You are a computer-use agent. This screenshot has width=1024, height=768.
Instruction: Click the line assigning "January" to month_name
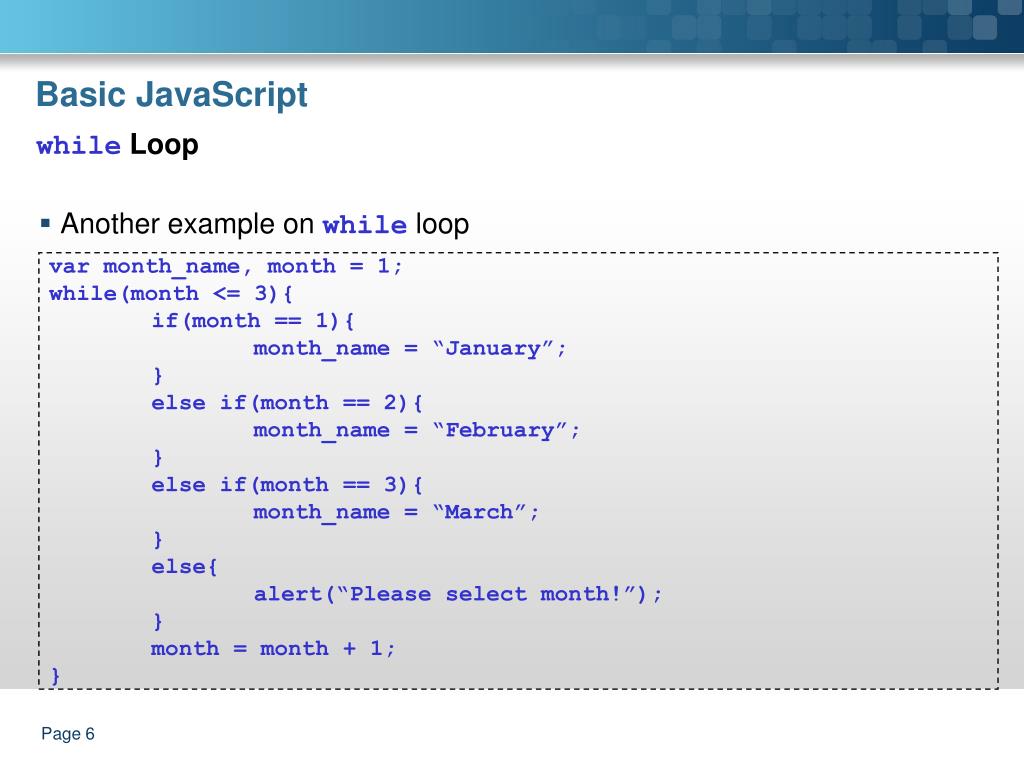coord(409,349)
